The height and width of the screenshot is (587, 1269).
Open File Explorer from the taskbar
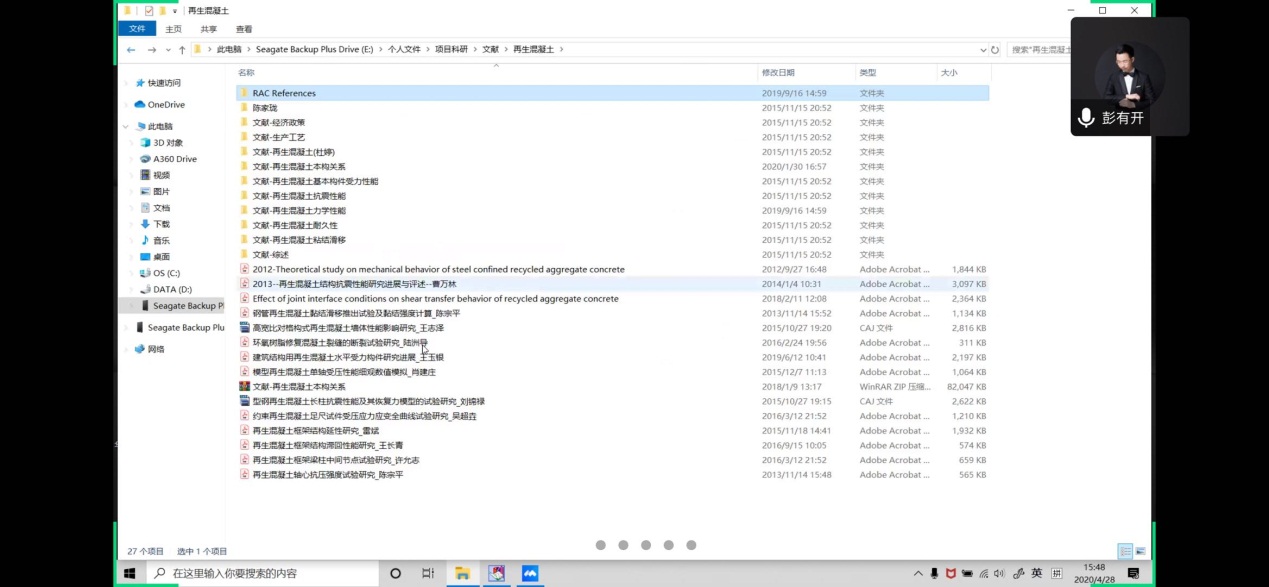462,573
